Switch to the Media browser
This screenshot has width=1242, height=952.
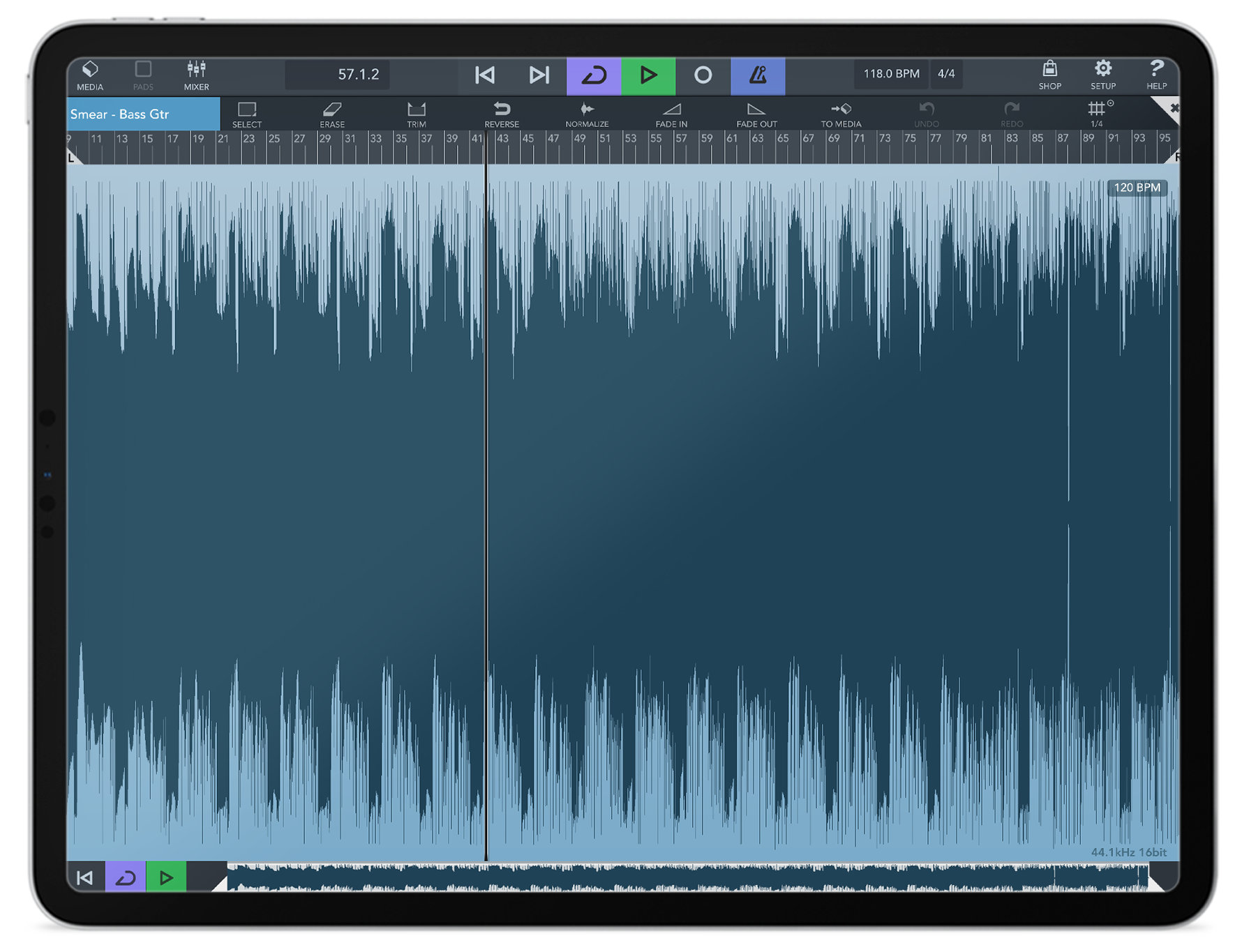coord(91,73)
